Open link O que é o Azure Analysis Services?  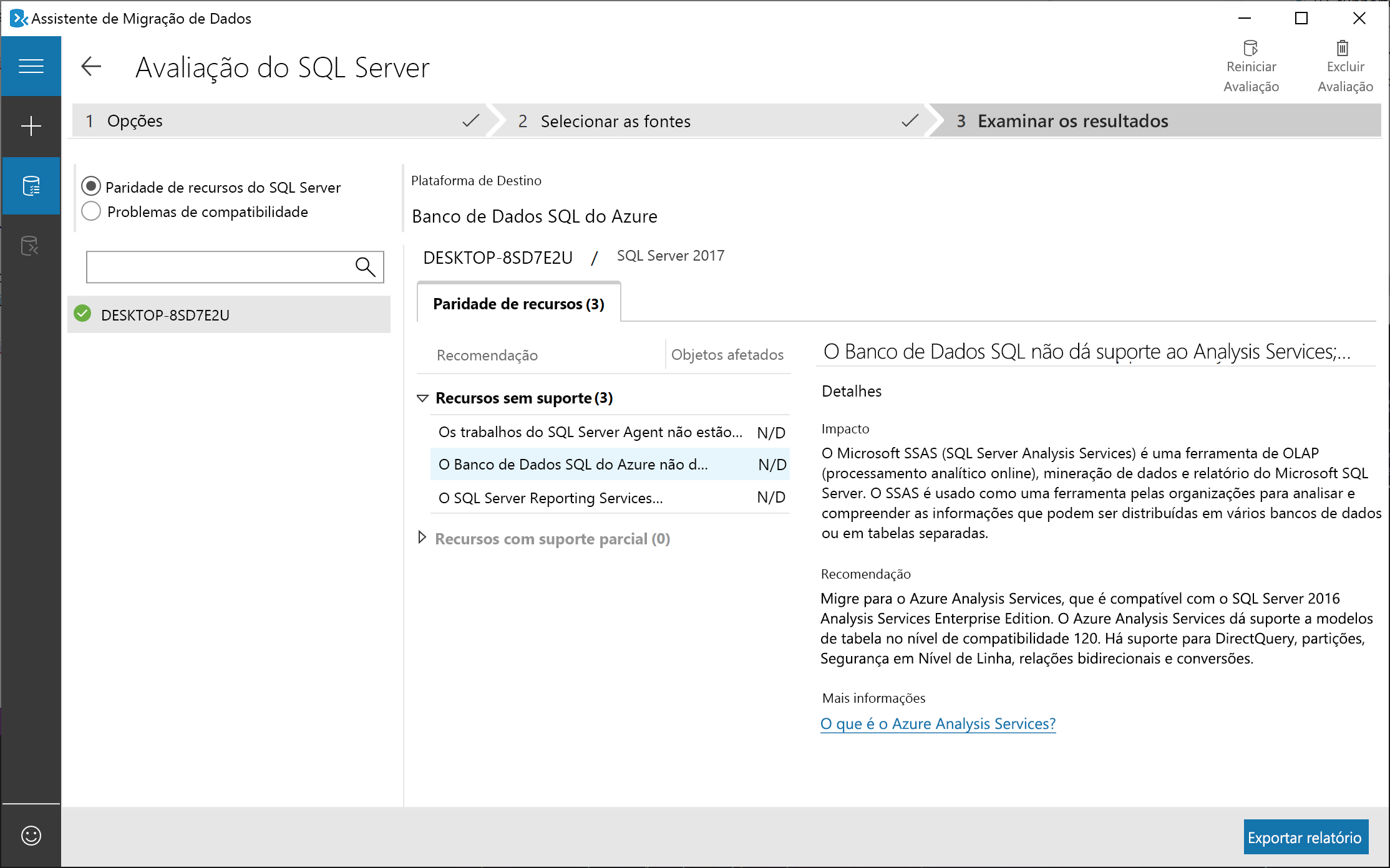(x=938, y=723)
